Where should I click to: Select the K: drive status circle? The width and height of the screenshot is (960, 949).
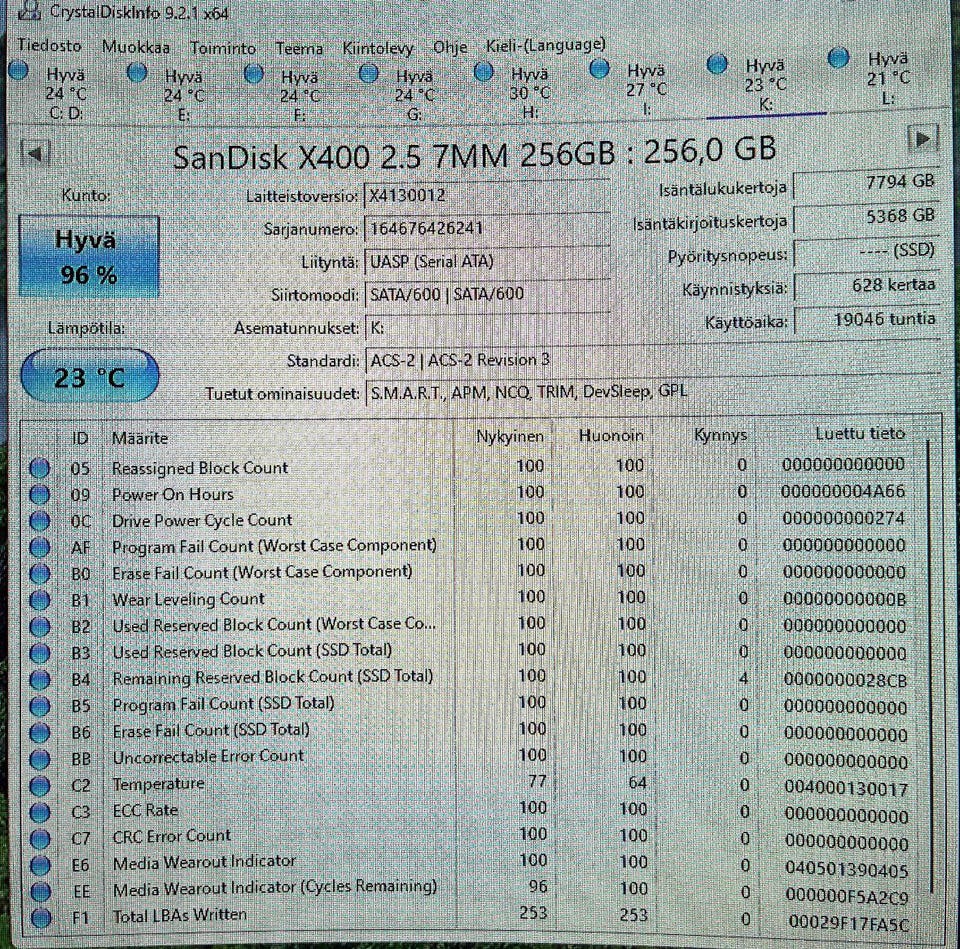click(x=717, y=63)
